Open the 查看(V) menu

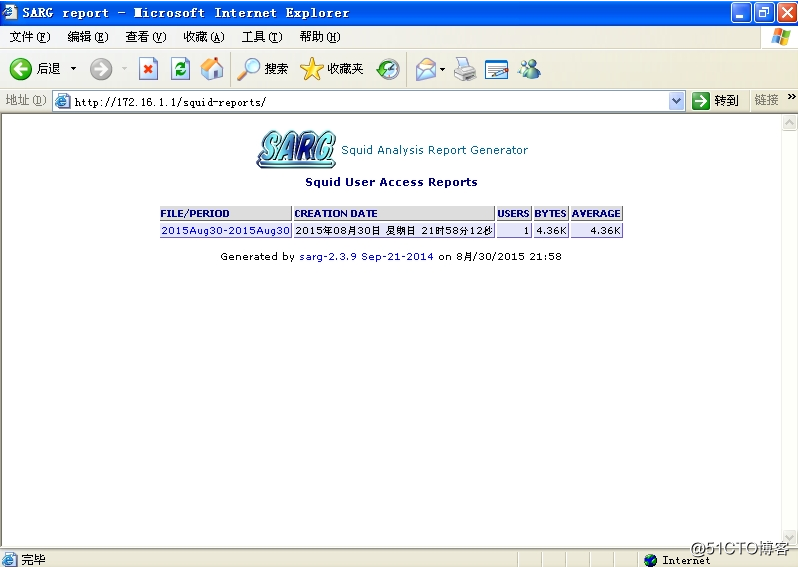[146, 37]
